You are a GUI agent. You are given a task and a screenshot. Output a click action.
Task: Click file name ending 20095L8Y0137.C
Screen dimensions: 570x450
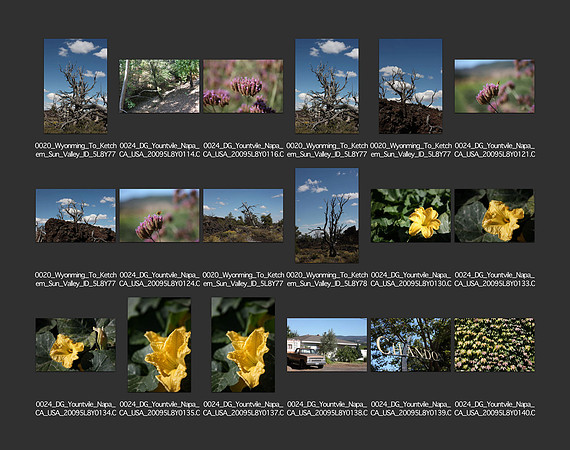pyautogui.click(x=243, y=408)
